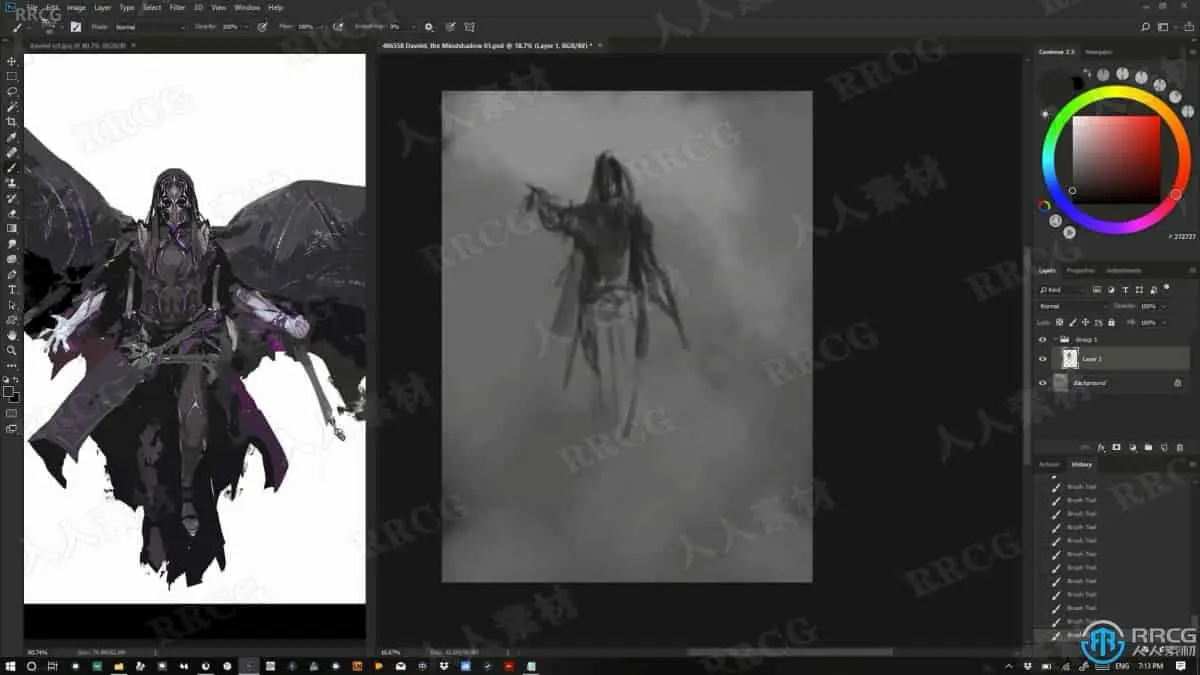The height and width of the screenshot is (675, 1200).
Task: Select the Clone Stamp tool
Action: 12,183
